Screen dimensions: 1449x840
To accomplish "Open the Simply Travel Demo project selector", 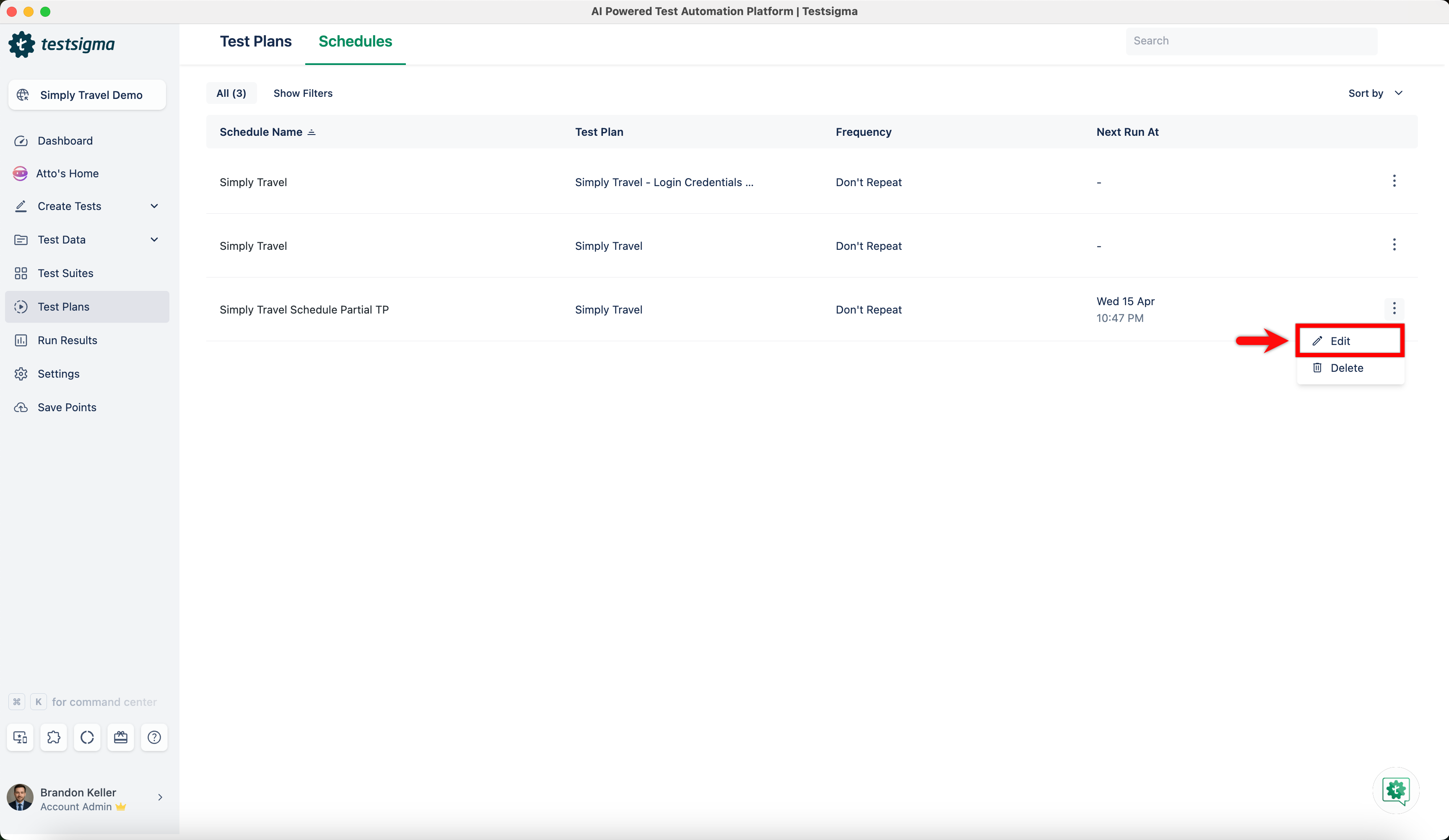I will point(87,95).
